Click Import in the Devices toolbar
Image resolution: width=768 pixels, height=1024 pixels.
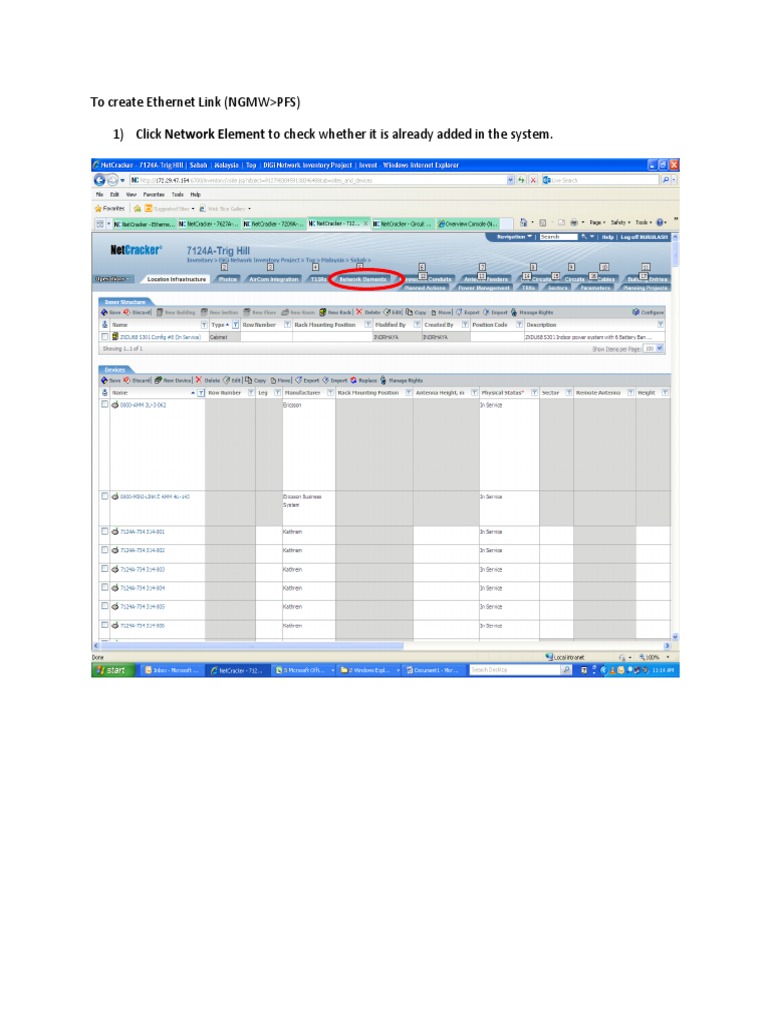coord(335,380)
